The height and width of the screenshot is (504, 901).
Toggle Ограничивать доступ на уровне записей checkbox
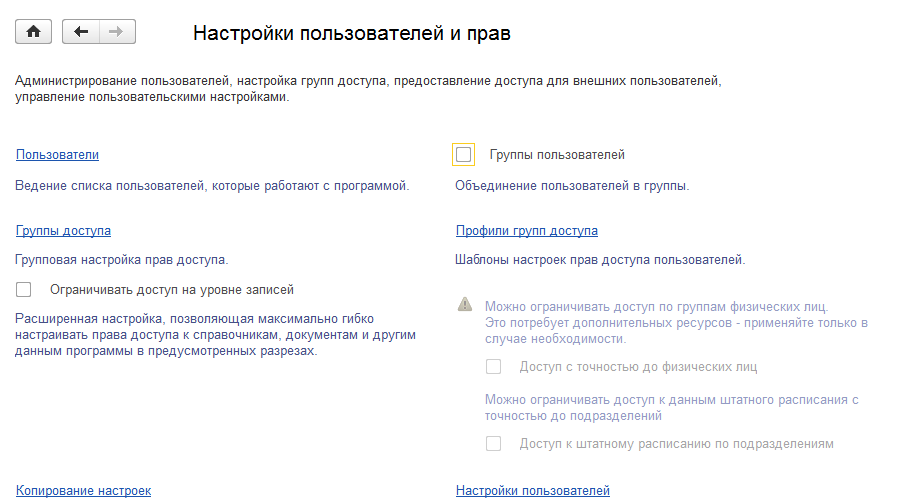coord(25,290)
